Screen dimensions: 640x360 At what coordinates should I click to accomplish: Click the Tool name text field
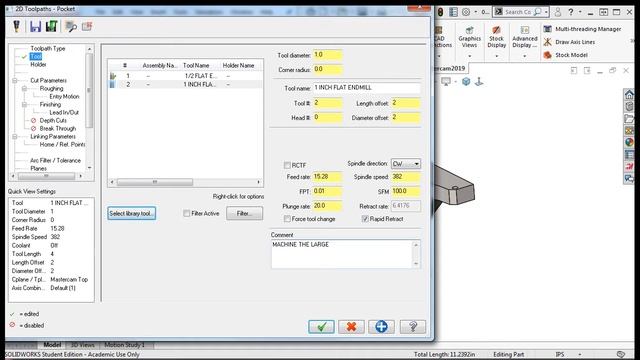pyautogui.click(x=367, y=88)
